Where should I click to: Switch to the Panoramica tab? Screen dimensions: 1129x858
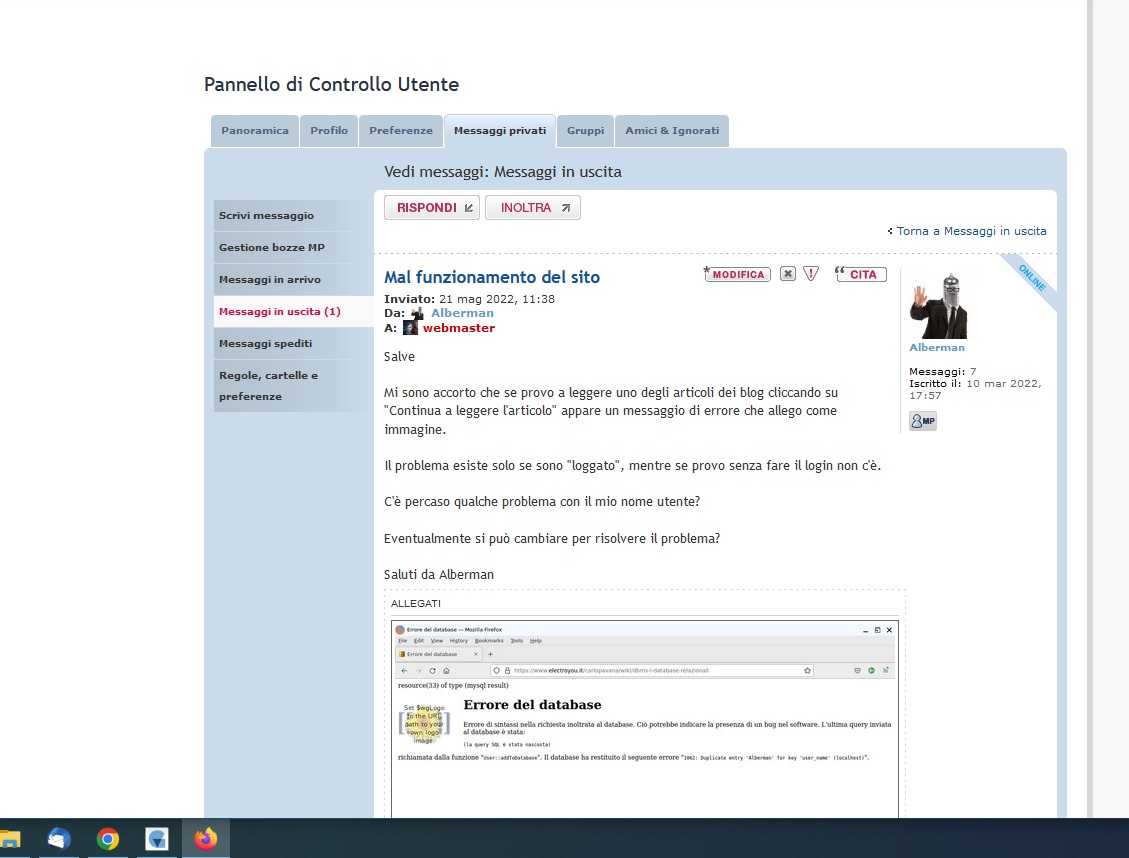click(x=254, y=131)
